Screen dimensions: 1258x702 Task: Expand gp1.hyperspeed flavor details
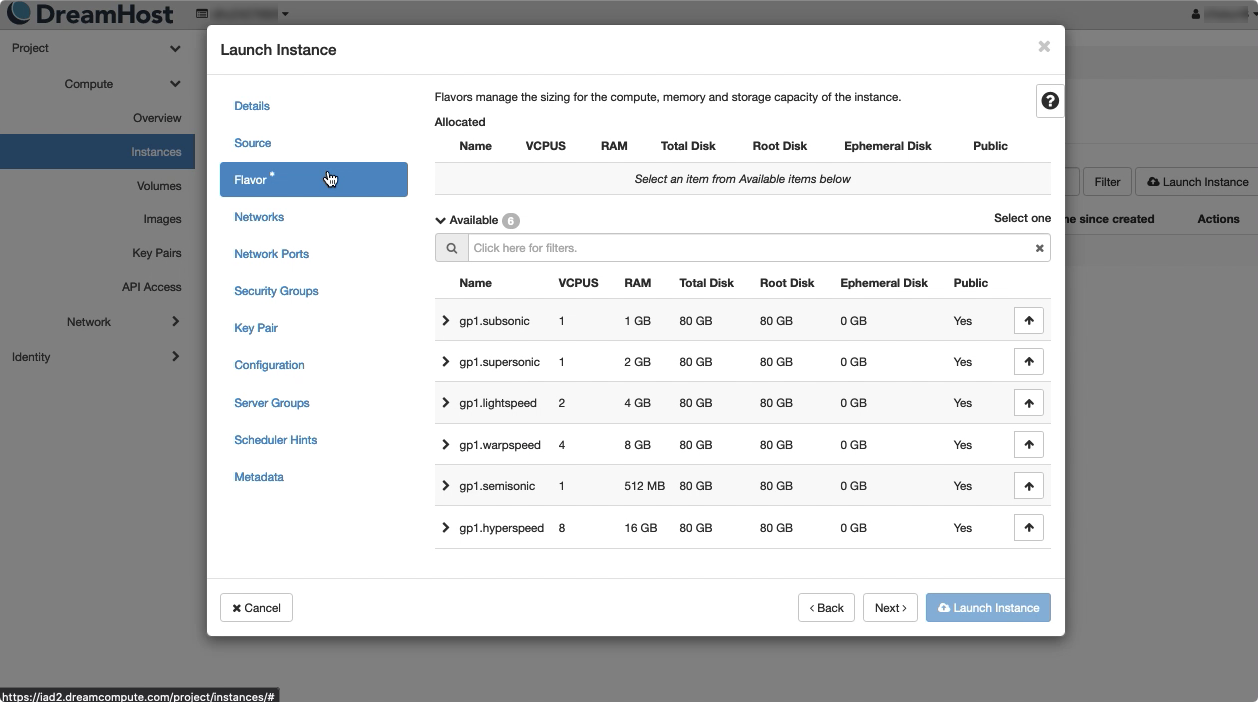click(x=446, y=528)
